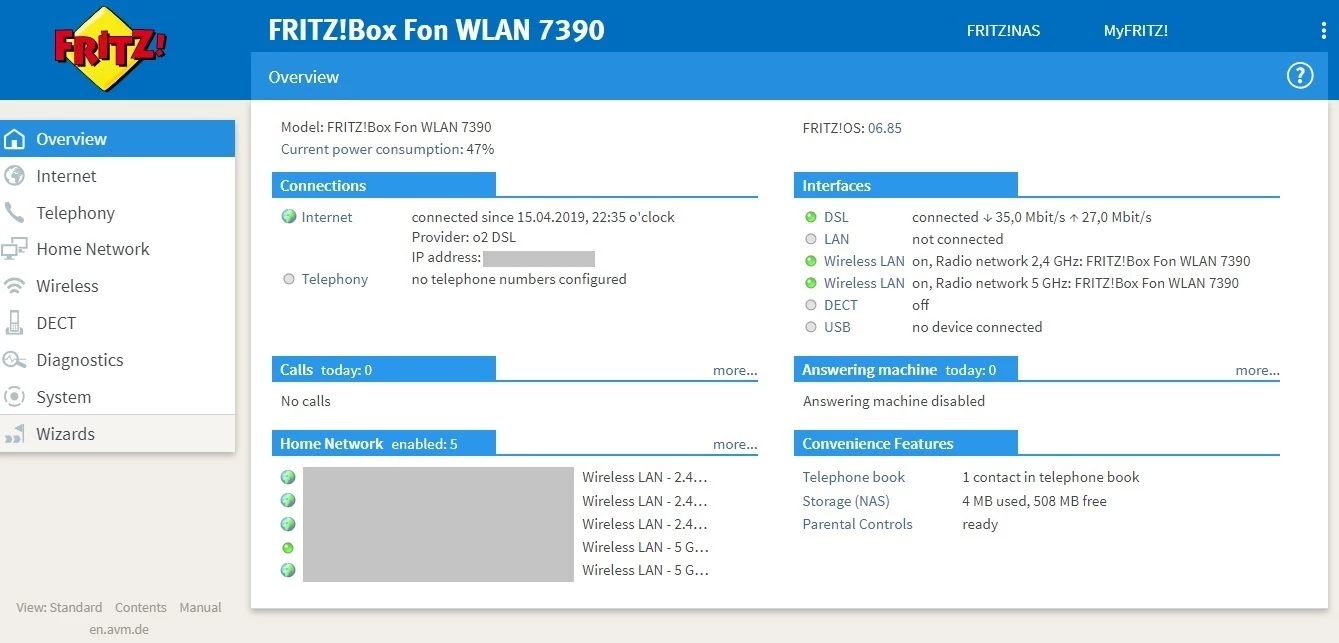The height and width of the screenshot is (643, 1339).
Task: Click 'Answering machine disabled' text
Action: point(894,401)
